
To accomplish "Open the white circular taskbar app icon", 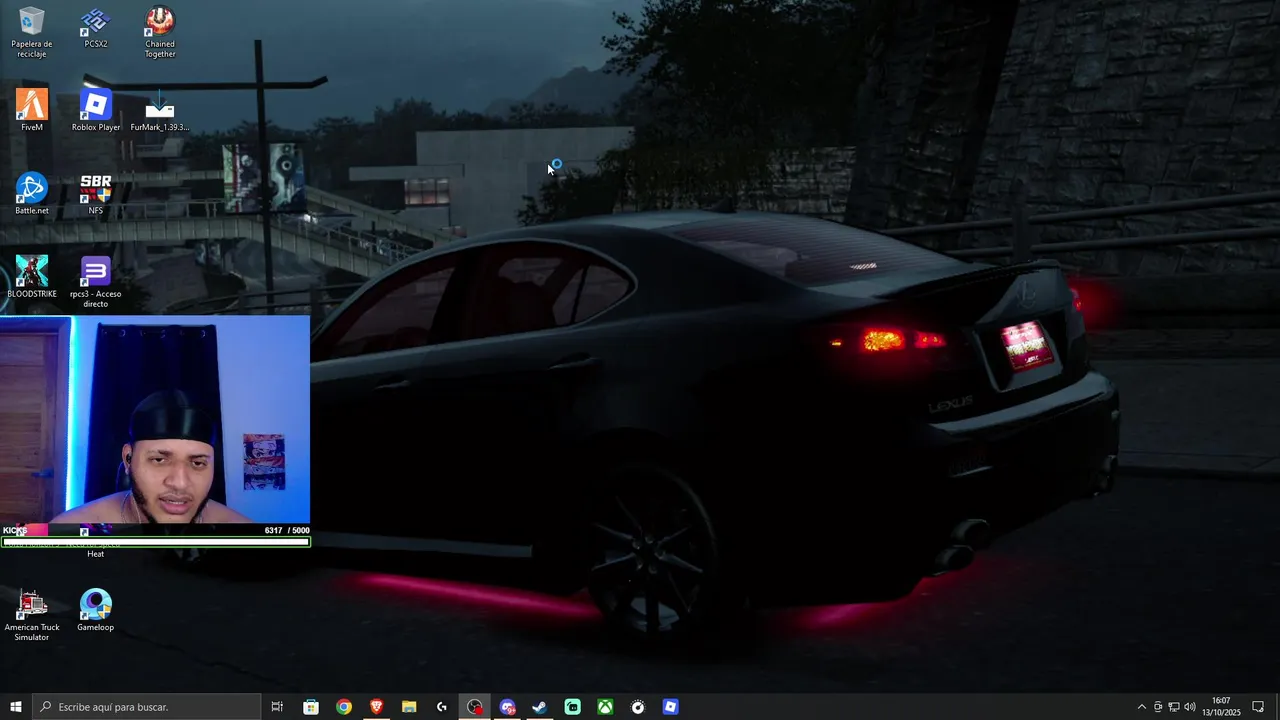I will [x=638, y=707].
